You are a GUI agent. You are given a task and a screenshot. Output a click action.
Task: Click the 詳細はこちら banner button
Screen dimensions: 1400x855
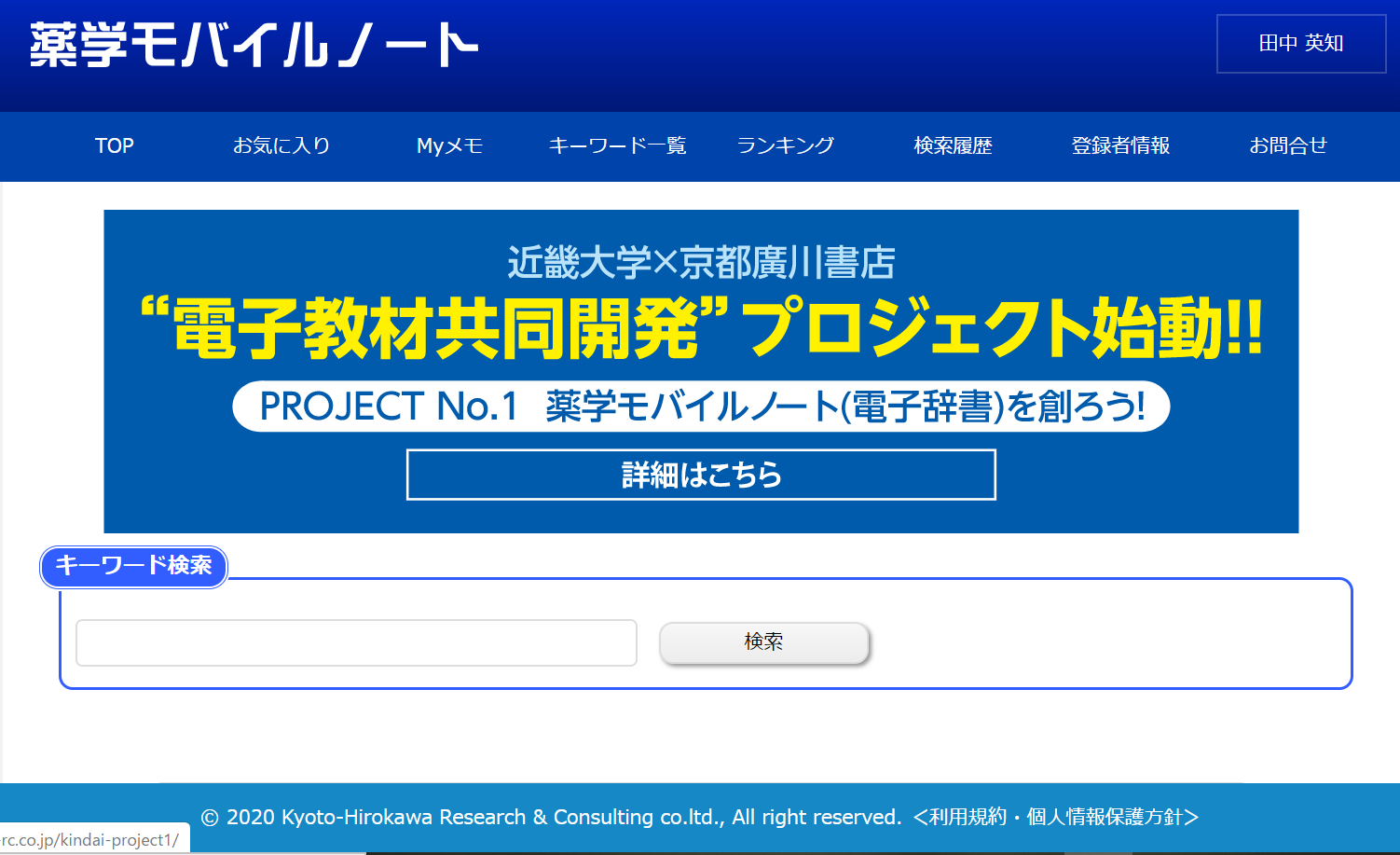click(701, 475)
